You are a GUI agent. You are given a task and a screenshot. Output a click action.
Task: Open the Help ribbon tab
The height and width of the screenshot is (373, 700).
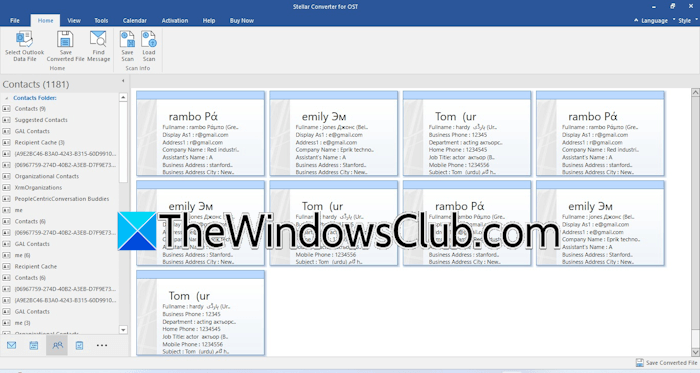[x=208, y=21]
